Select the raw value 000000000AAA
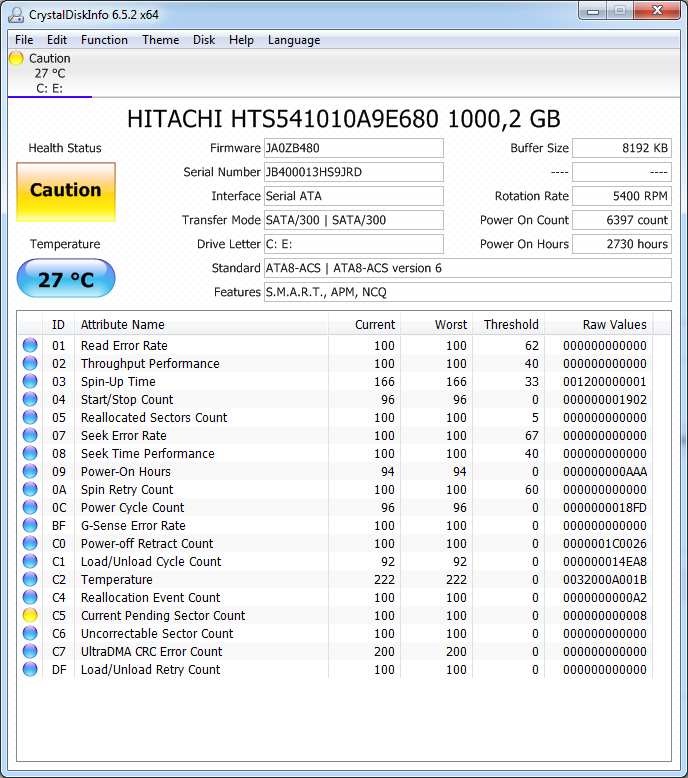The width and height of the screenshot is (688, 778). 605,471
